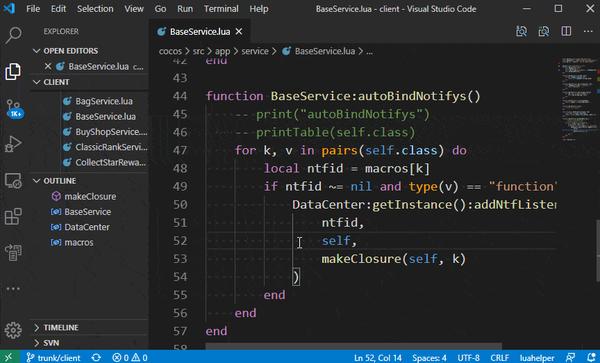Open the Manage gear settings icon
Screen dimensions: 600x363
[x=13, y=330]
